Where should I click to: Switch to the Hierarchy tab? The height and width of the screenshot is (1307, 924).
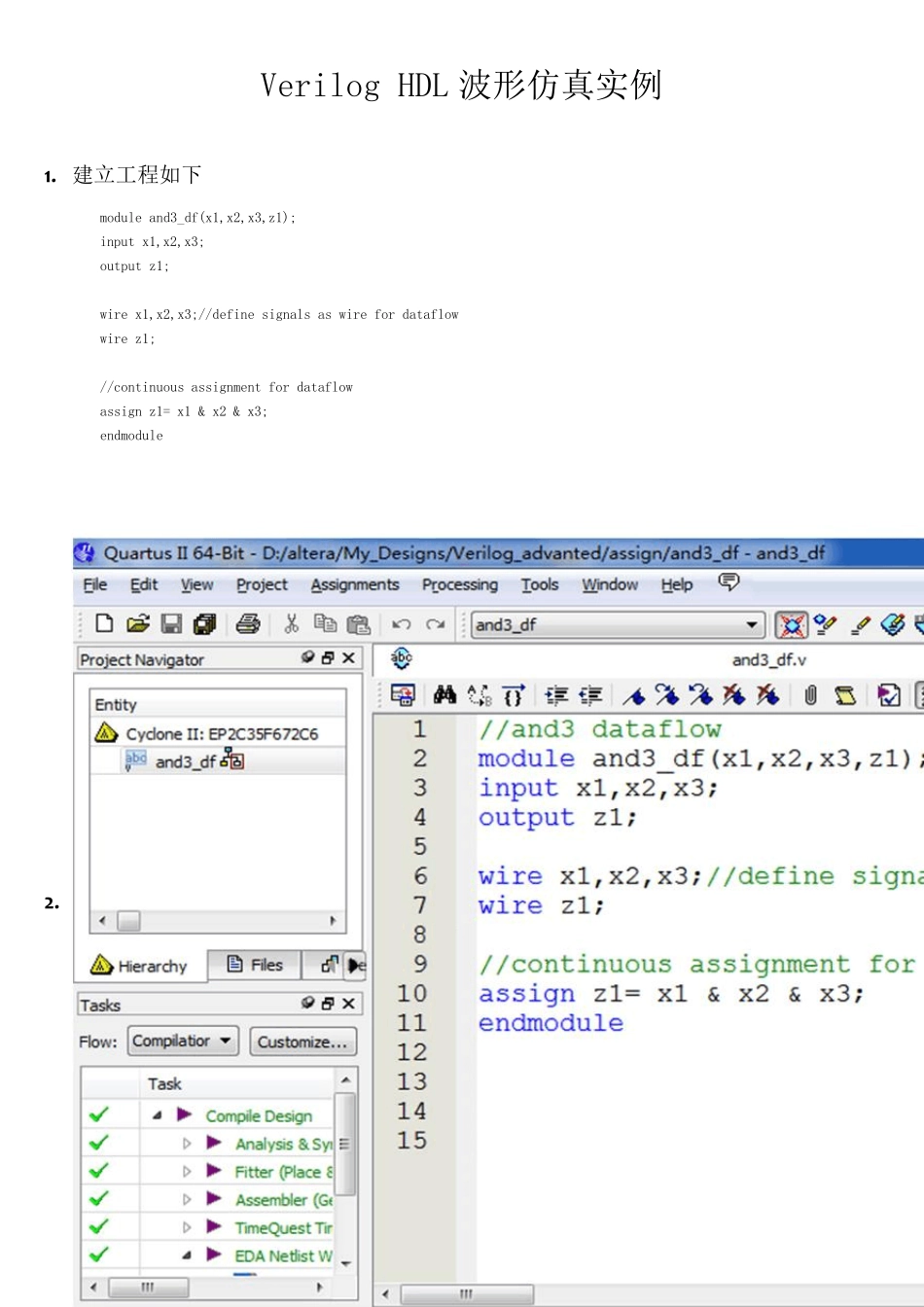(139, 966)
